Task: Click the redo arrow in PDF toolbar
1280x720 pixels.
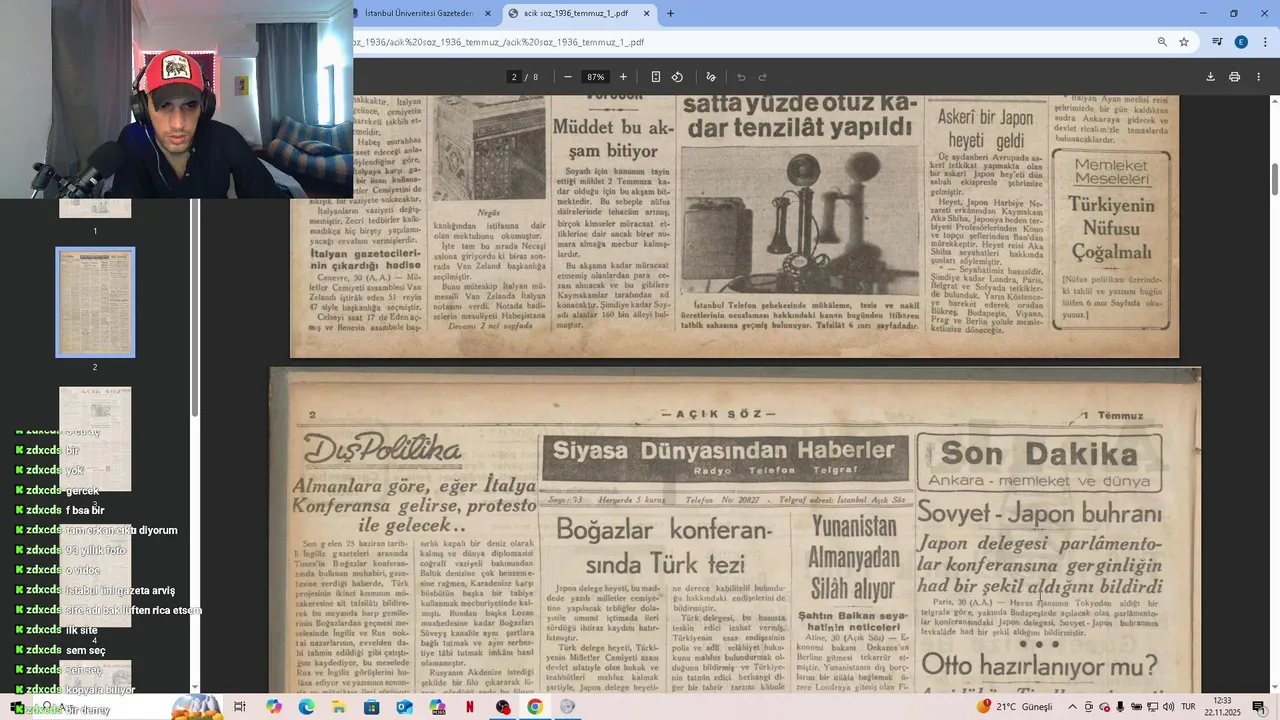Action: 762,77
